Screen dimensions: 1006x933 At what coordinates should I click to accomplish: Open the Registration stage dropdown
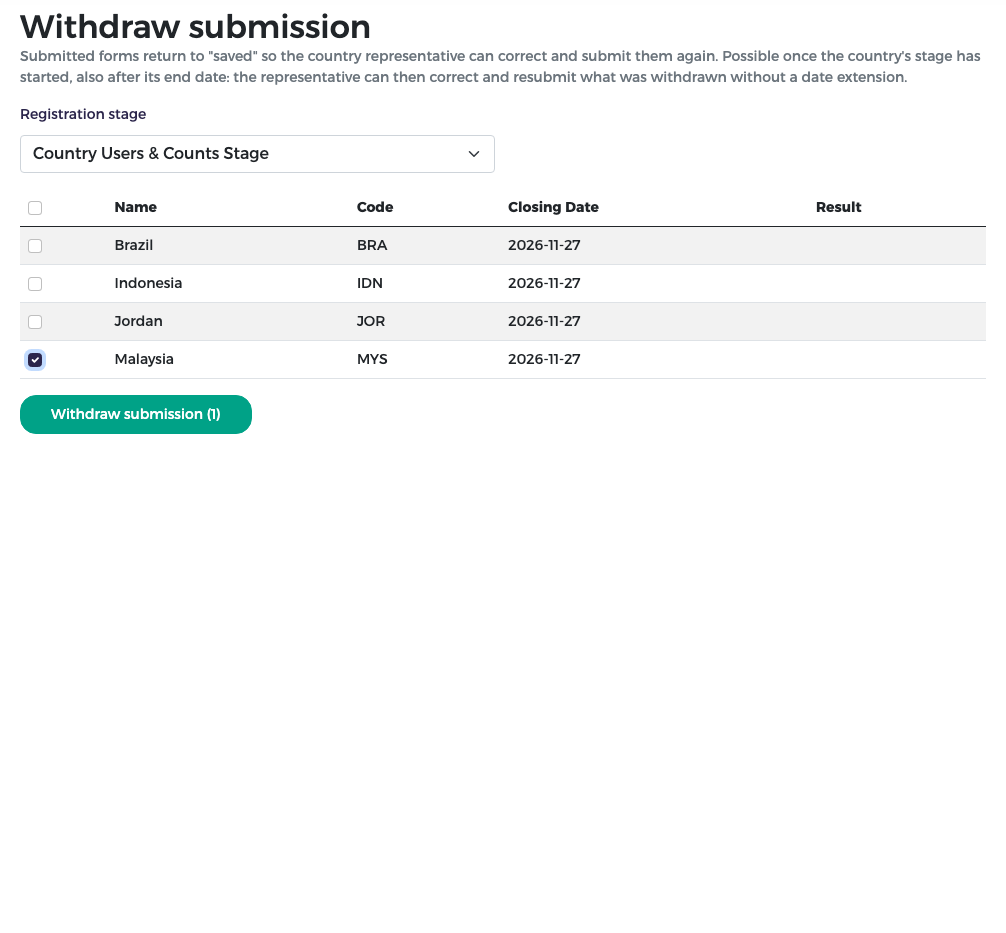(x=257, y=154)
